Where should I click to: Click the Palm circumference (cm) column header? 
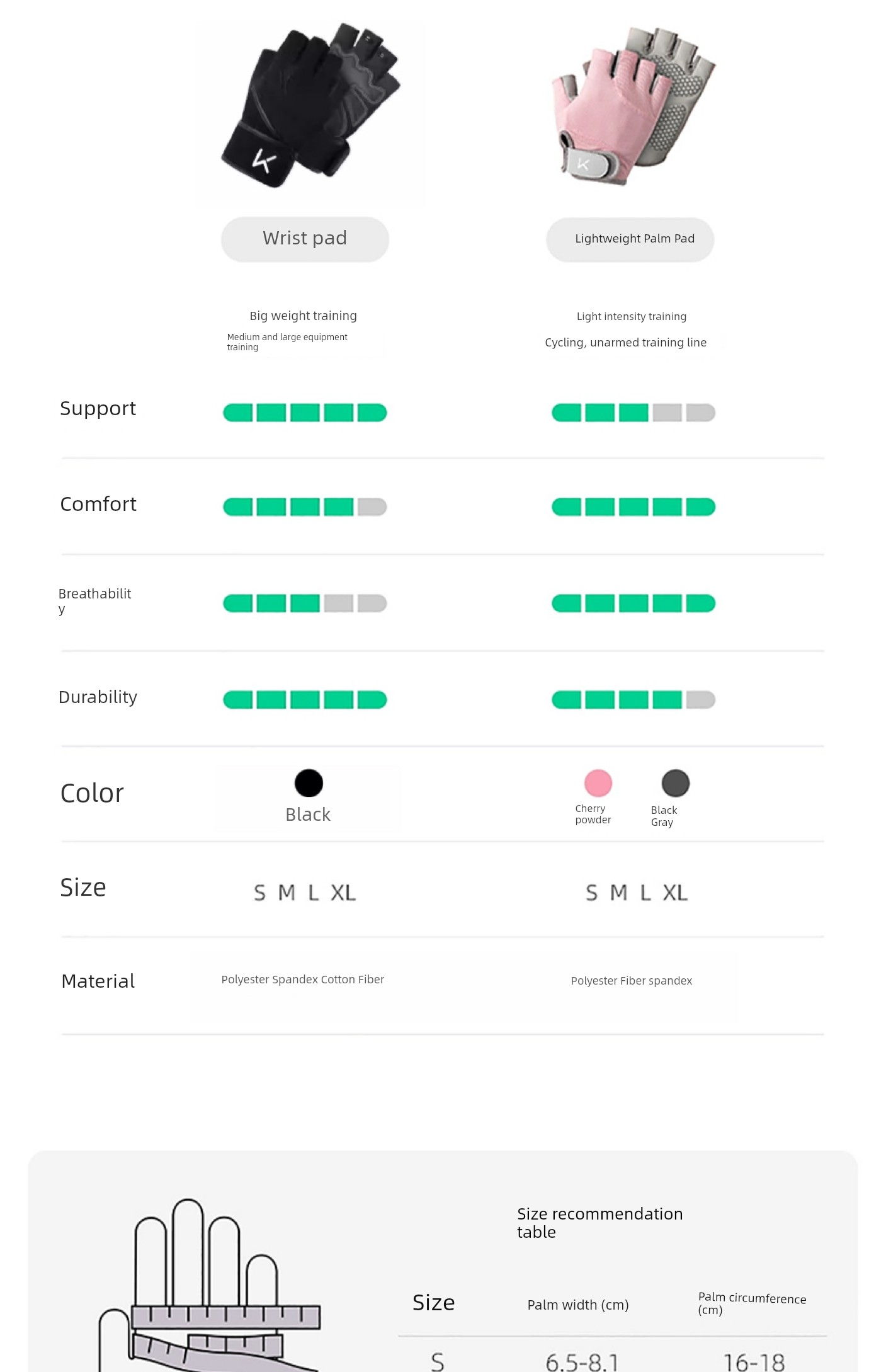pos(752,1303)
